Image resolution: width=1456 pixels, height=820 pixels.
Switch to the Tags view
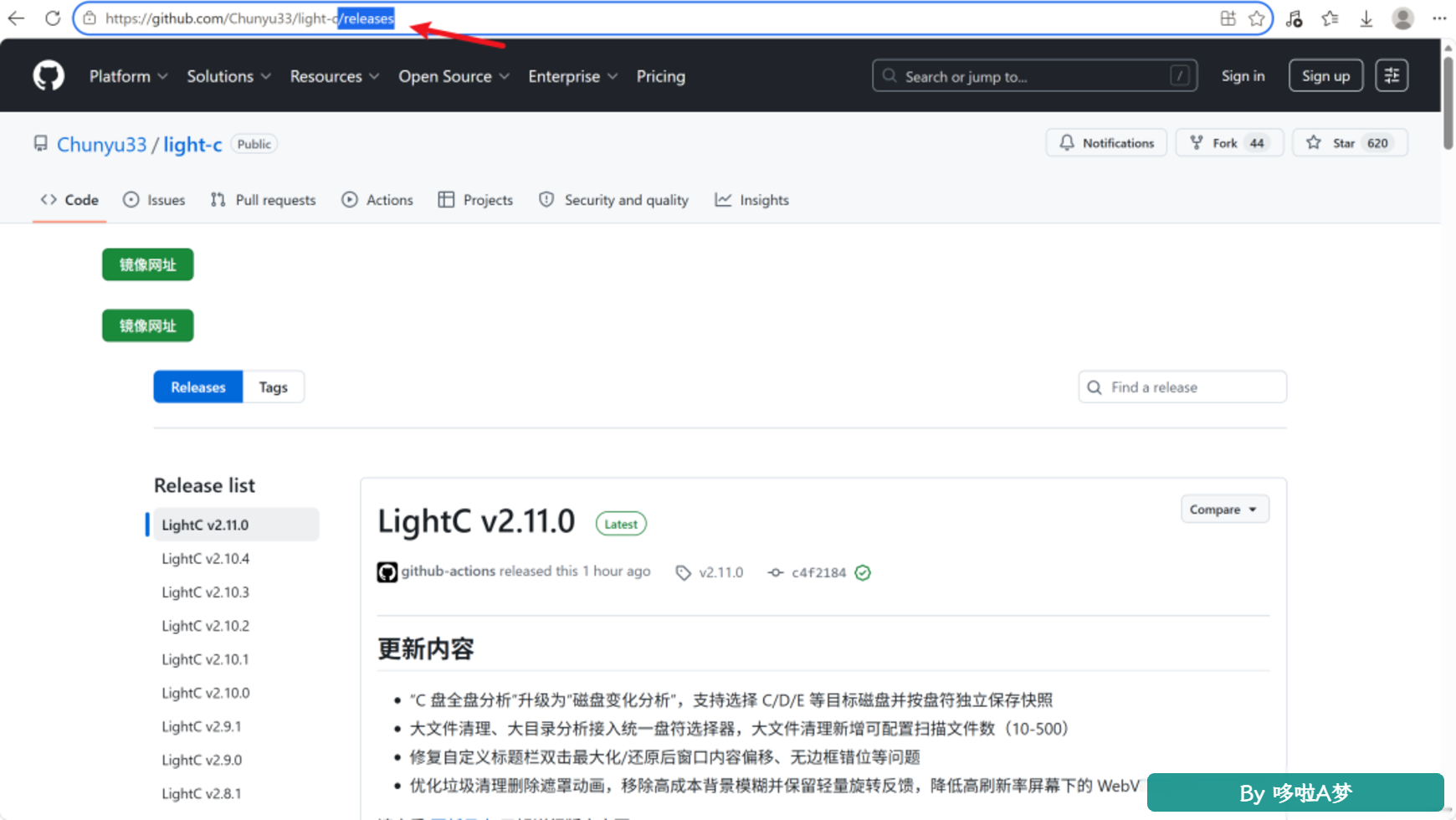pyautogui.click(x=273, y=387)
